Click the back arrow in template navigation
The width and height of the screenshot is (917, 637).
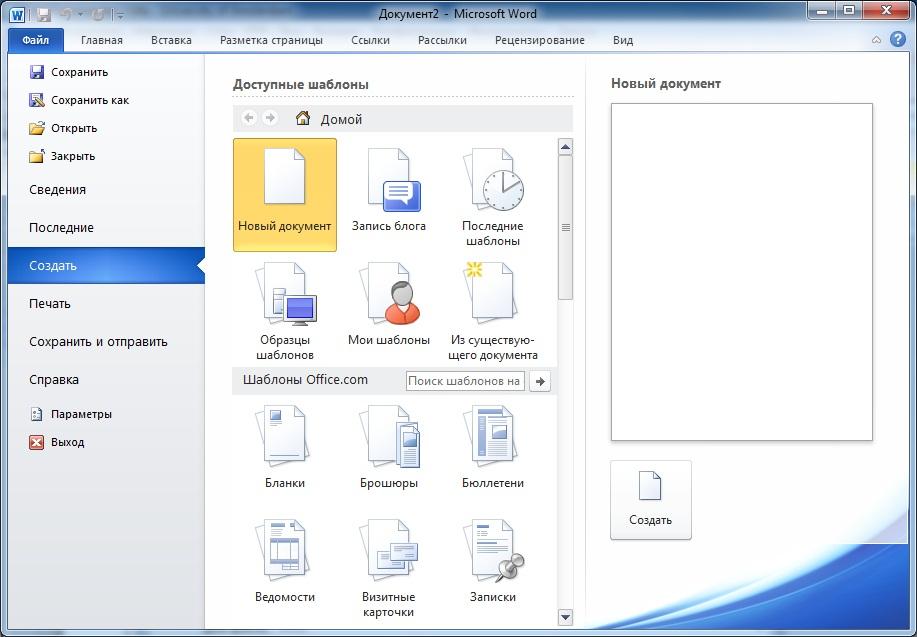point(249,118)
